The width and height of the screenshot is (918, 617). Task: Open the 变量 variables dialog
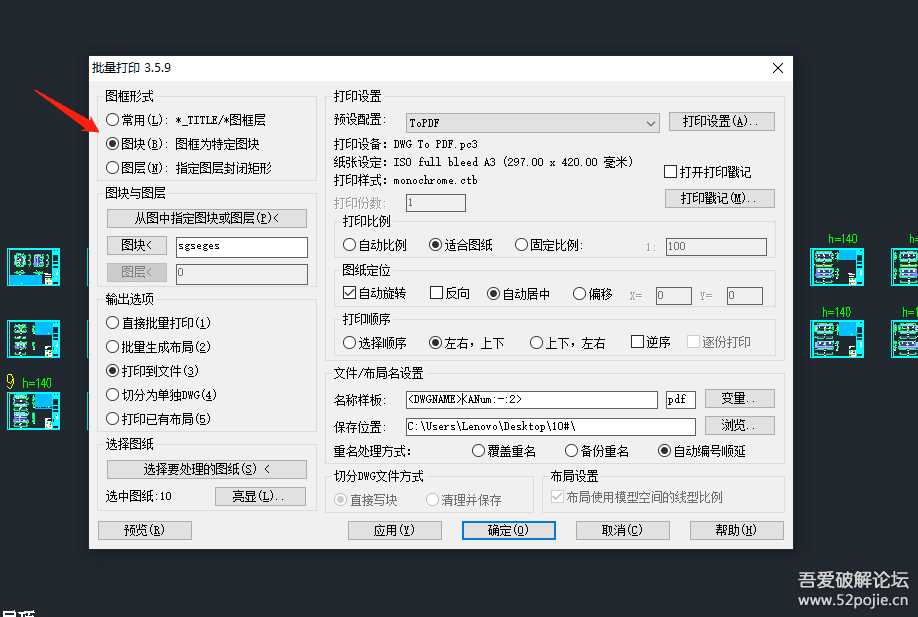(x=738, y=398)
